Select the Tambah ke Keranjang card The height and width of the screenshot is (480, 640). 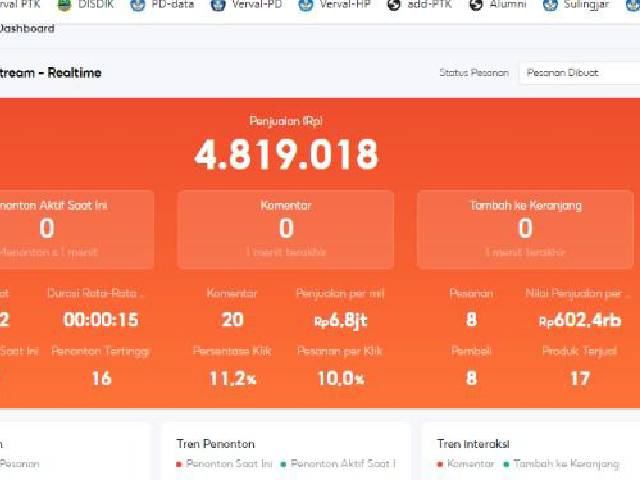coord(525,229)
